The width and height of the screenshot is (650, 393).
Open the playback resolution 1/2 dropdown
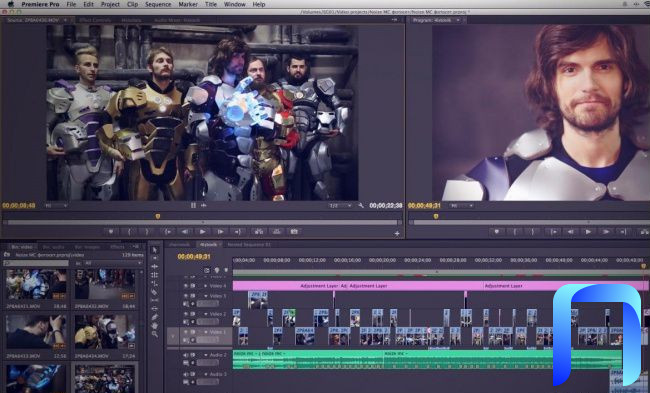coord(340,206)
